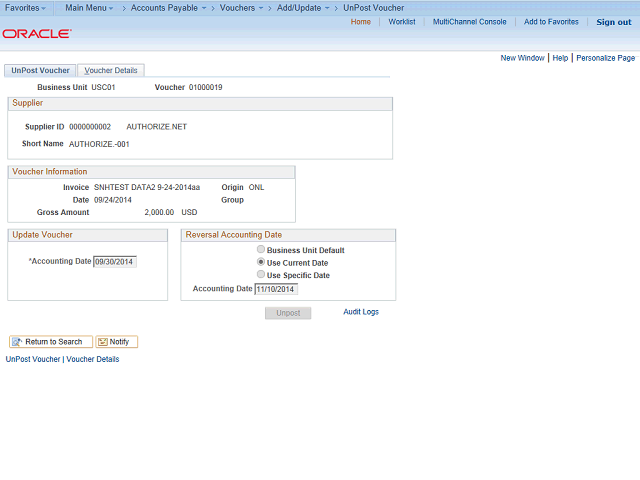Image resolution: width=640 pixels, height=480 pixels.
Task: Open MultiChannel Console
Action: coord(469,22)
